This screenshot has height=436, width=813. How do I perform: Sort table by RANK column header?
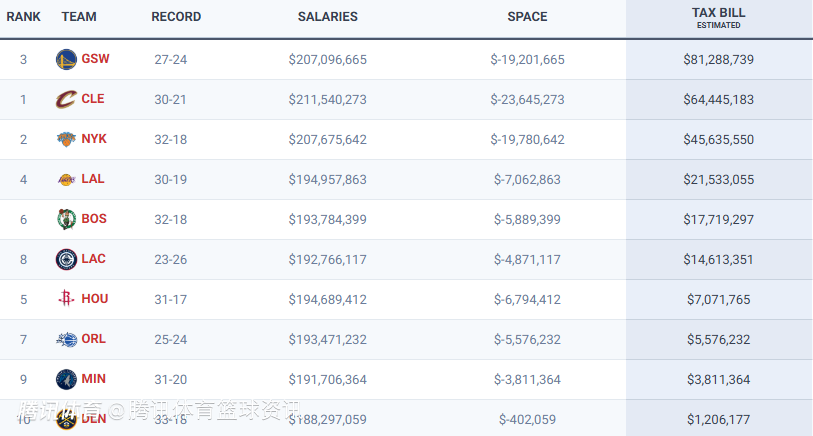coord(23,17)
